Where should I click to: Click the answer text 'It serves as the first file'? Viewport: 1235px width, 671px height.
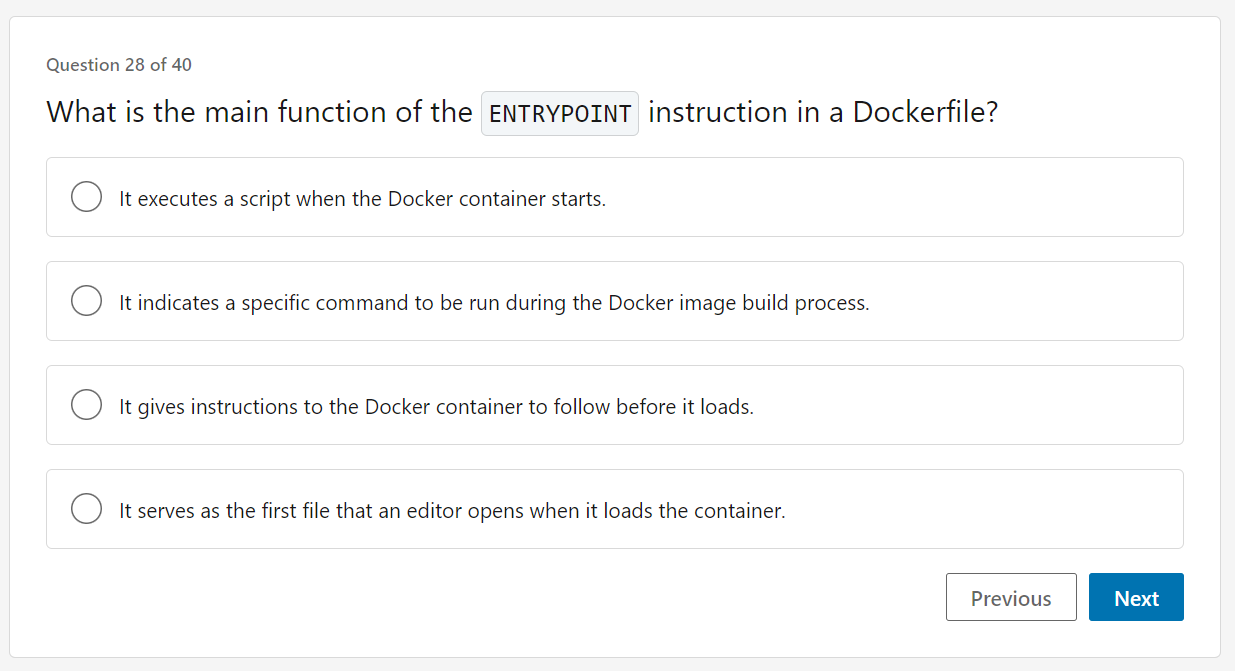click(452, 511)
